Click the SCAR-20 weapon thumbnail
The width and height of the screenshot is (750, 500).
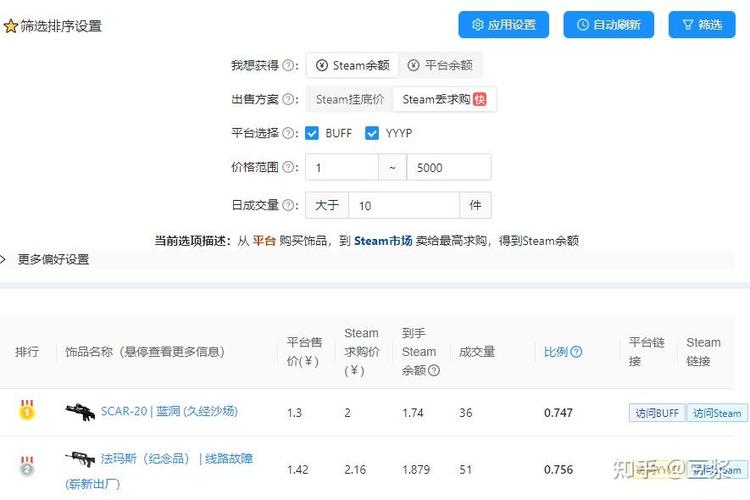tap(80, 411)
